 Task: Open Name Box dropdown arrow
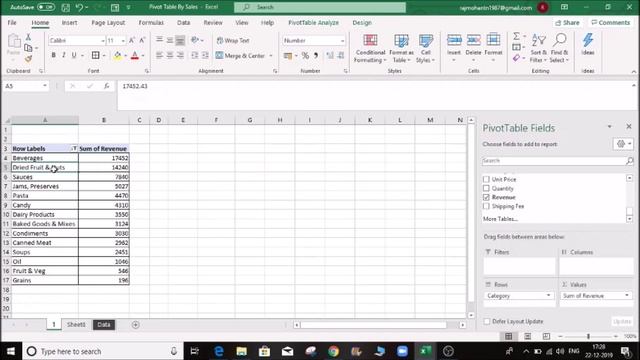click(45, 86)
